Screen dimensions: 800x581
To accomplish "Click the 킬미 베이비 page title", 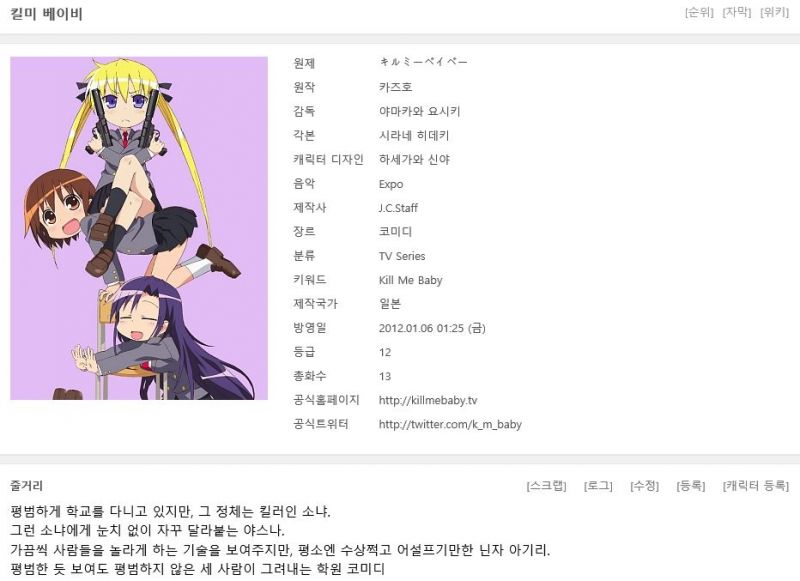I will point(46,14).
